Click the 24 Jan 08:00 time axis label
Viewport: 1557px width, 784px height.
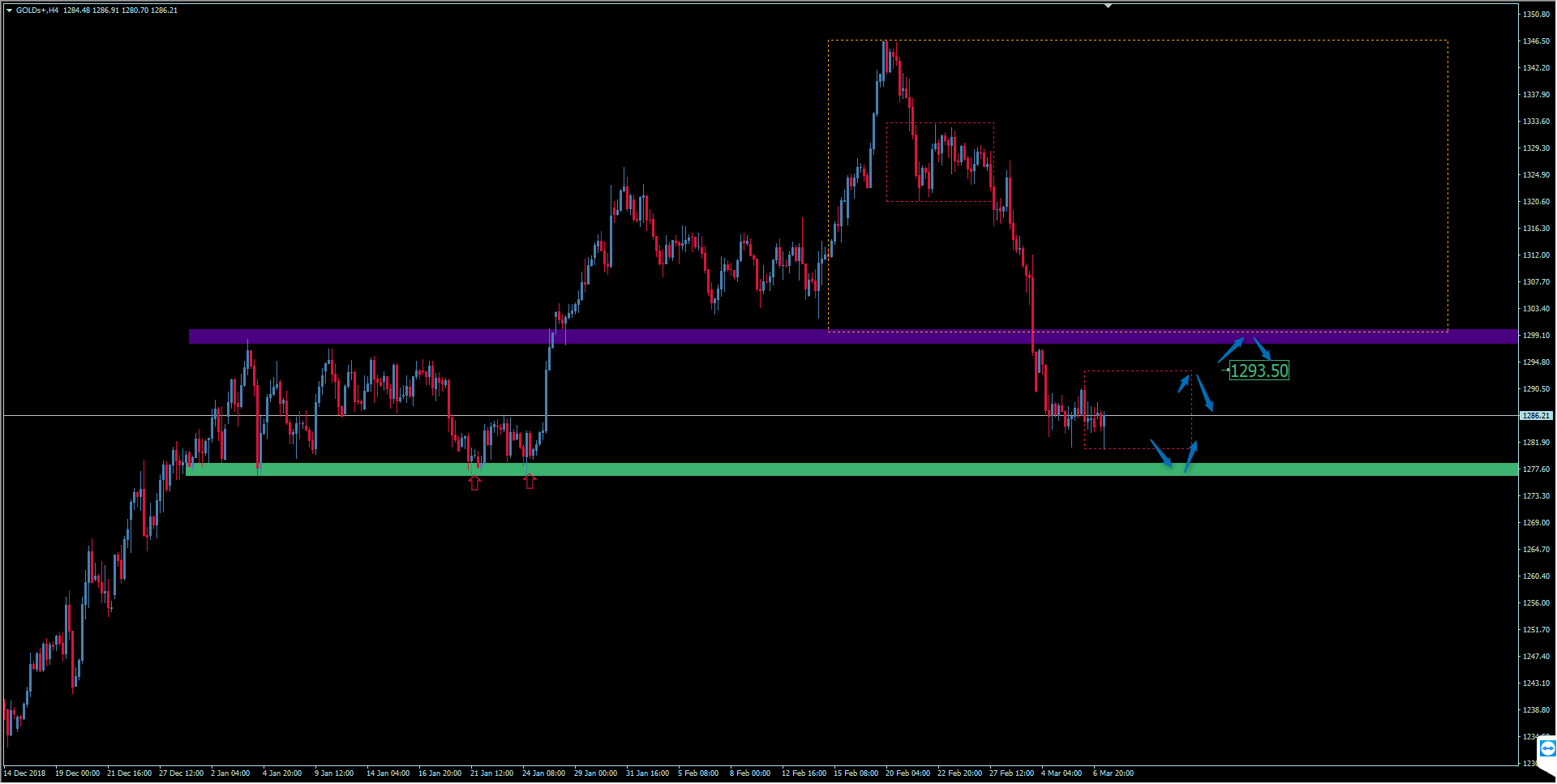coord(543,773)
